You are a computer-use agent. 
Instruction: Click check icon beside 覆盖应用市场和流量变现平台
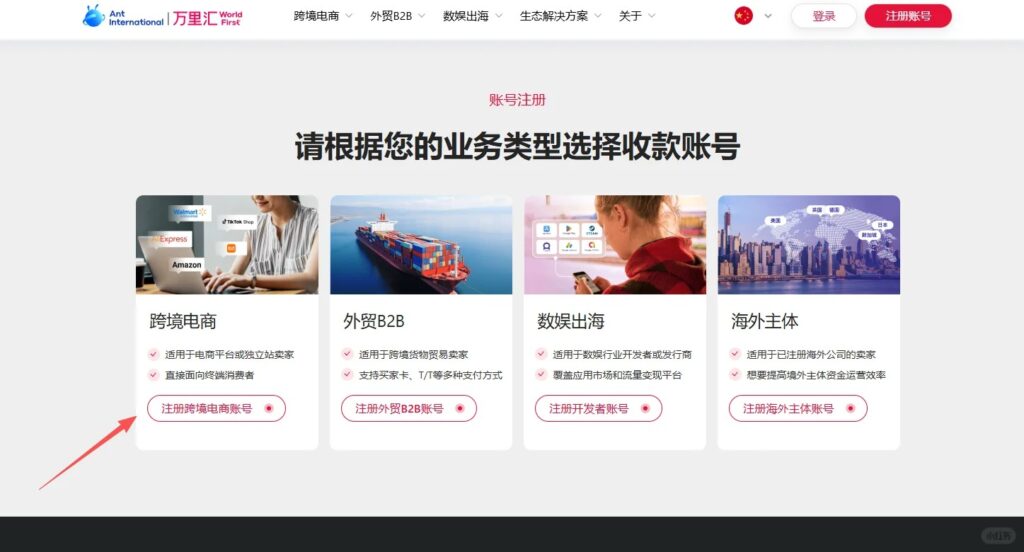[x=541, y=374]
